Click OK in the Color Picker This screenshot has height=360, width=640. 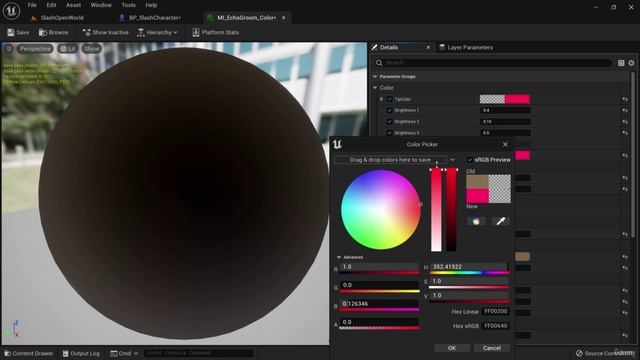(452, 348)
